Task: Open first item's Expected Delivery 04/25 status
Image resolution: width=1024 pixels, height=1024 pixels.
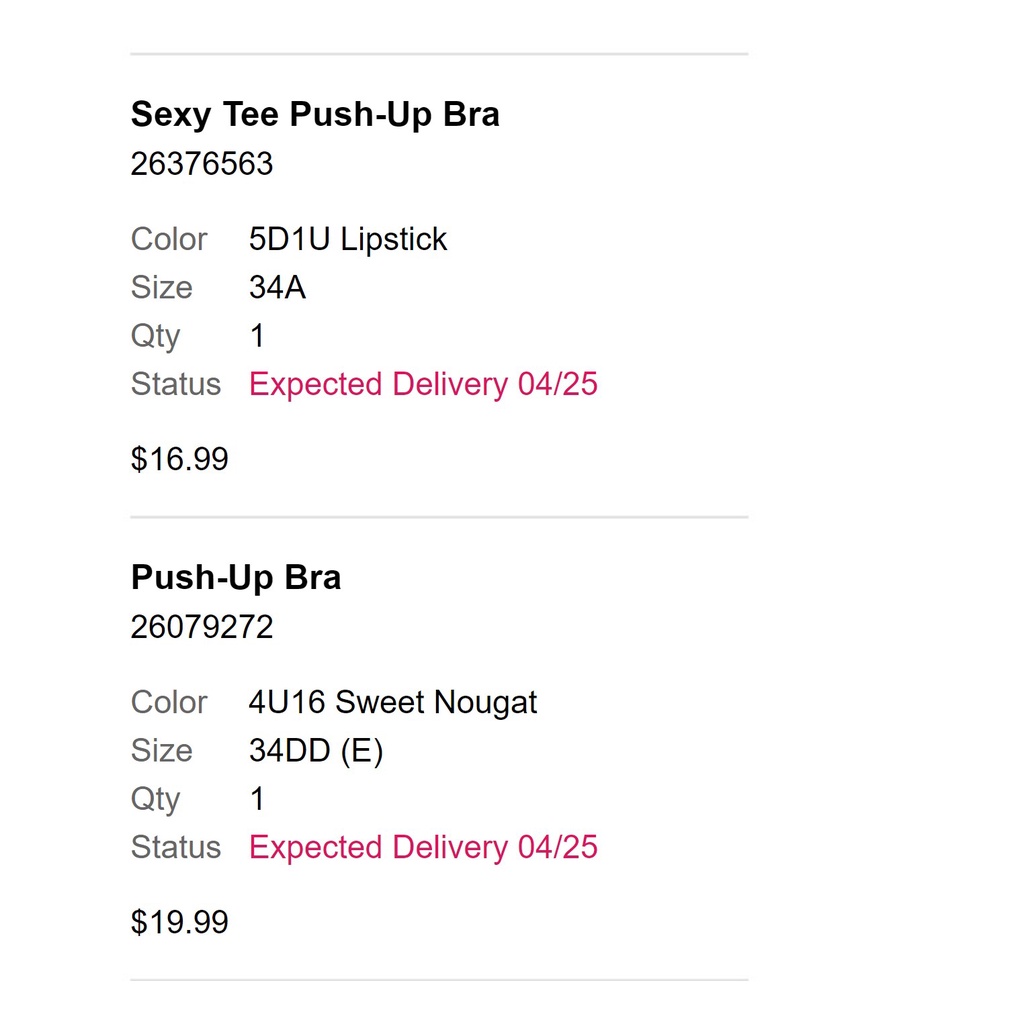Action: coord(423,384)
